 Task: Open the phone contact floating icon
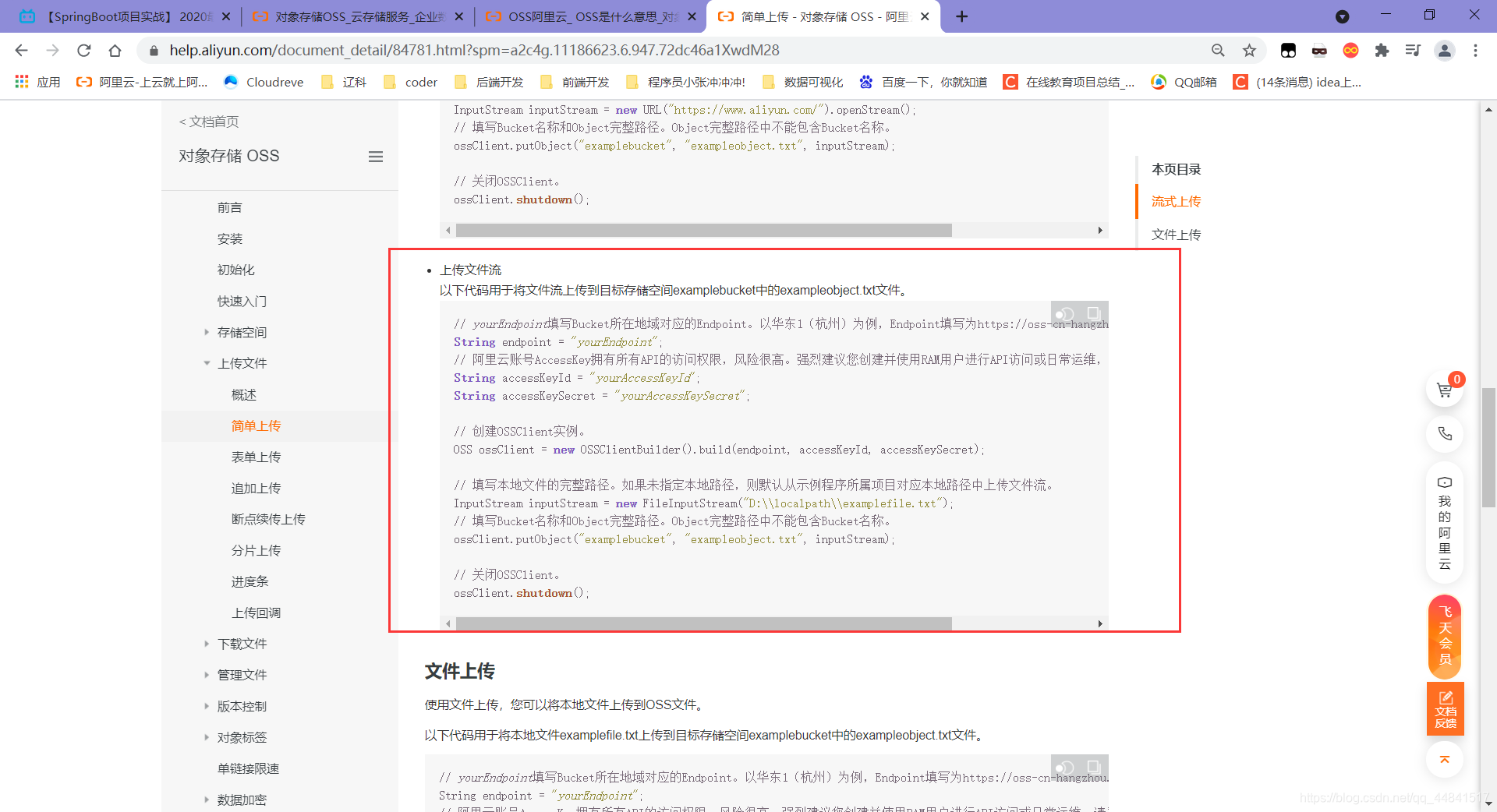pyautogui.click(x=1445, y=434)
